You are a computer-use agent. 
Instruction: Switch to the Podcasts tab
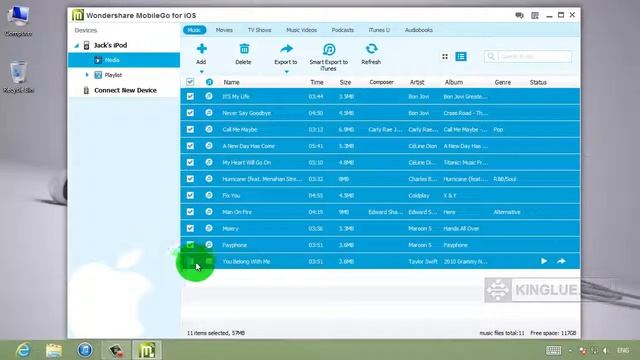tap(343, 30)
